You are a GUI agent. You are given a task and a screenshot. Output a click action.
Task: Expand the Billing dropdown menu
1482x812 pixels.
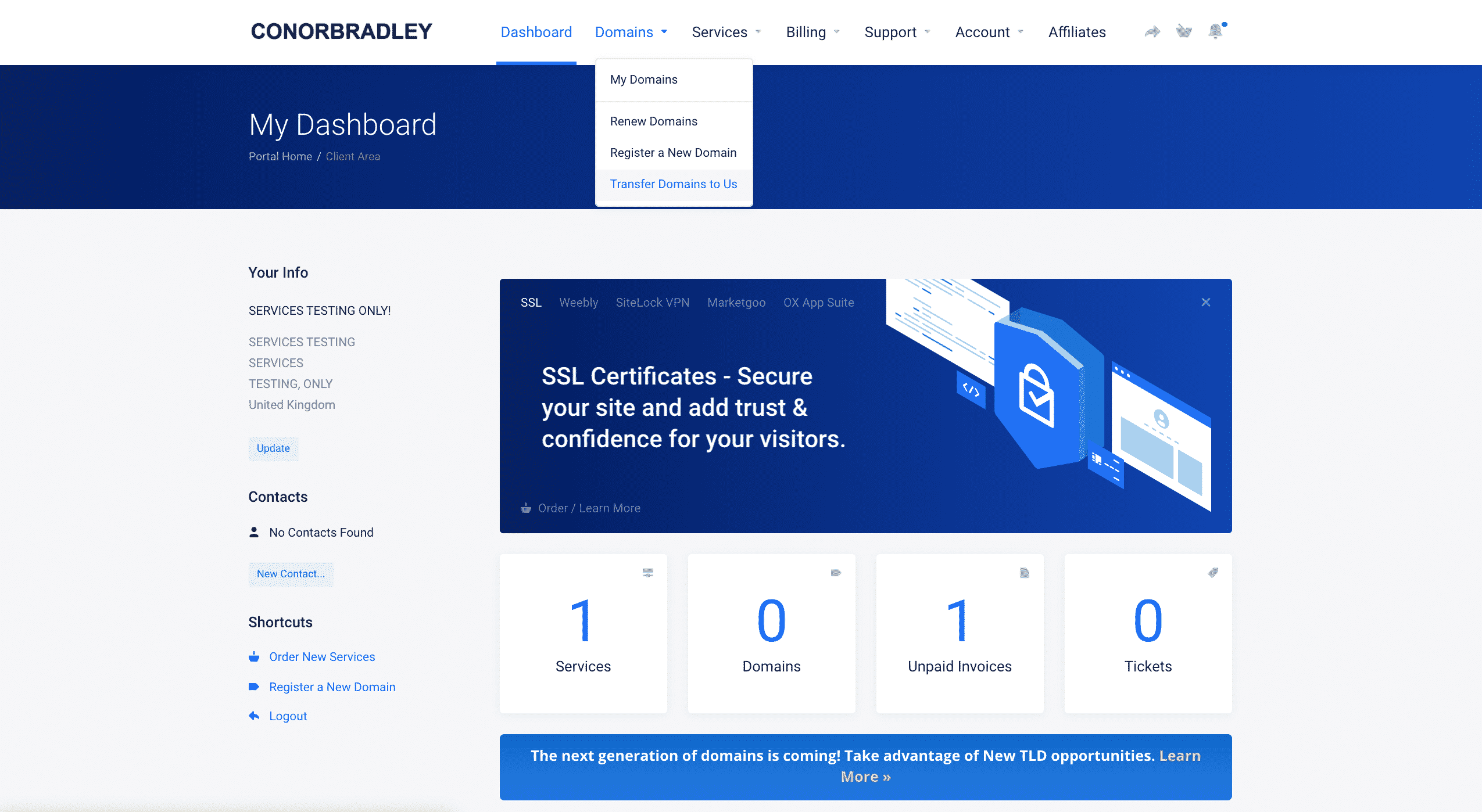pos(812,32)
